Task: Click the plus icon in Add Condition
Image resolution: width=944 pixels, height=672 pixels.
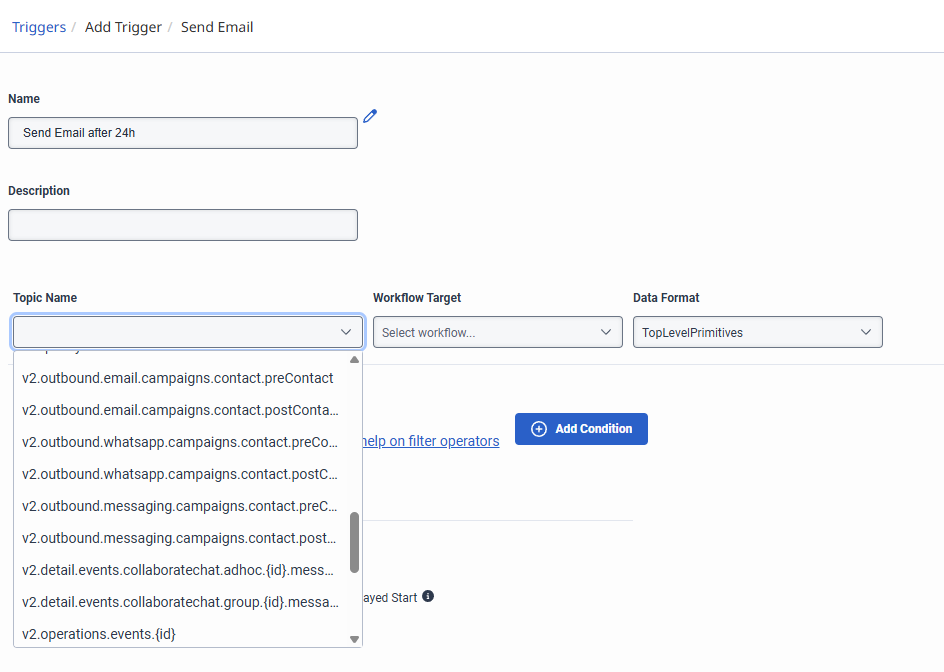Action: [538, 429]
